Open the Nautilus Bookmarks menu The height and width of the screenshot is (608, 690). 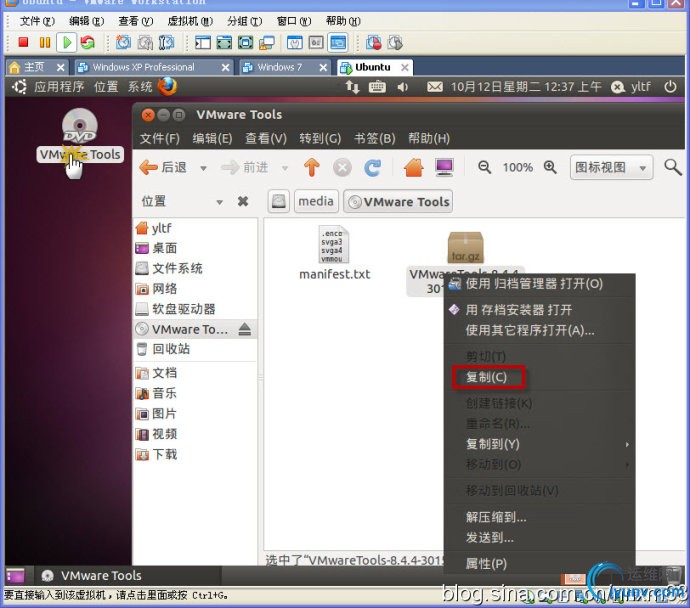point(374,139)
